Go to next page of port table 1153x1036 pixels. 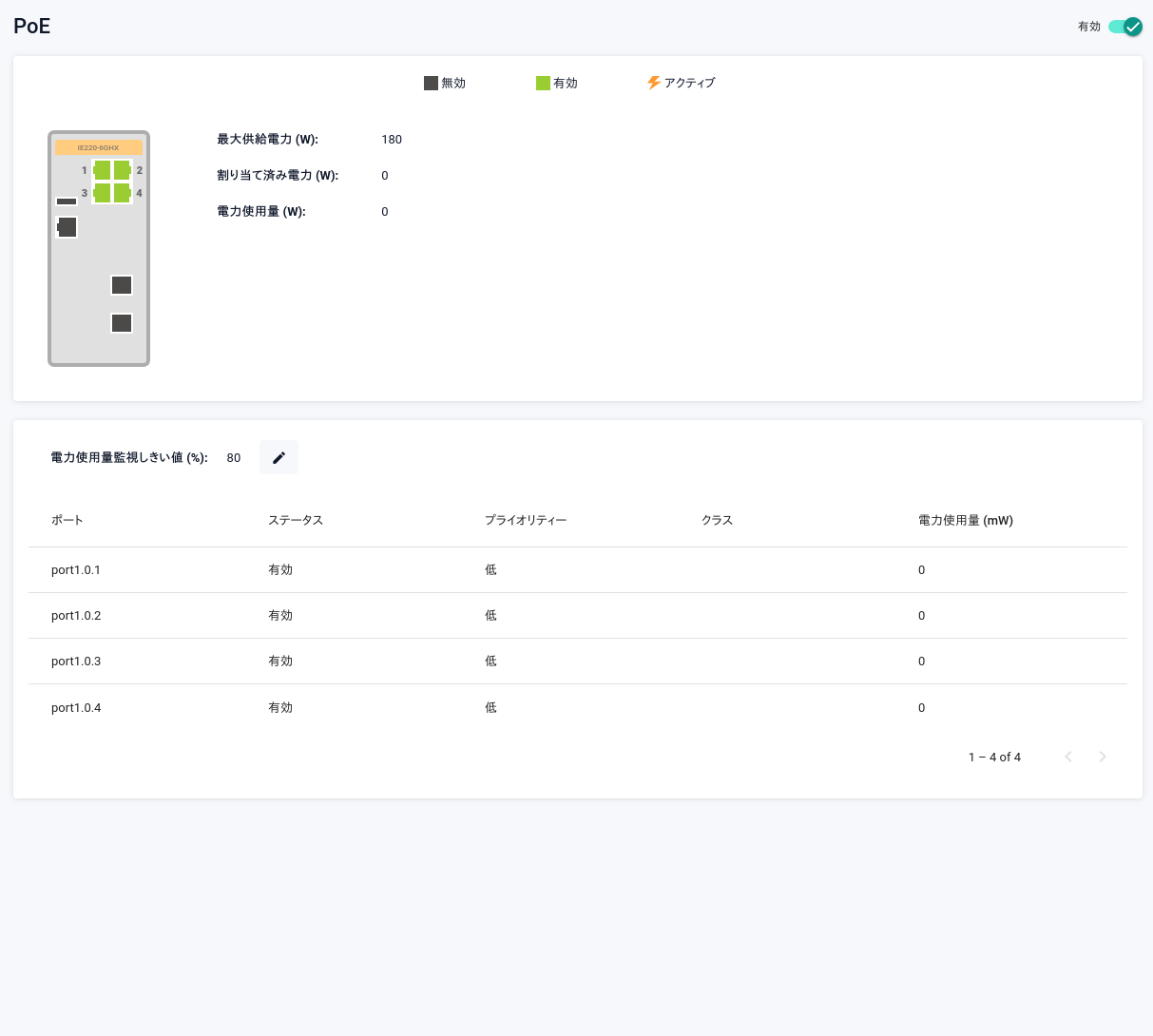click(1103, 757)
